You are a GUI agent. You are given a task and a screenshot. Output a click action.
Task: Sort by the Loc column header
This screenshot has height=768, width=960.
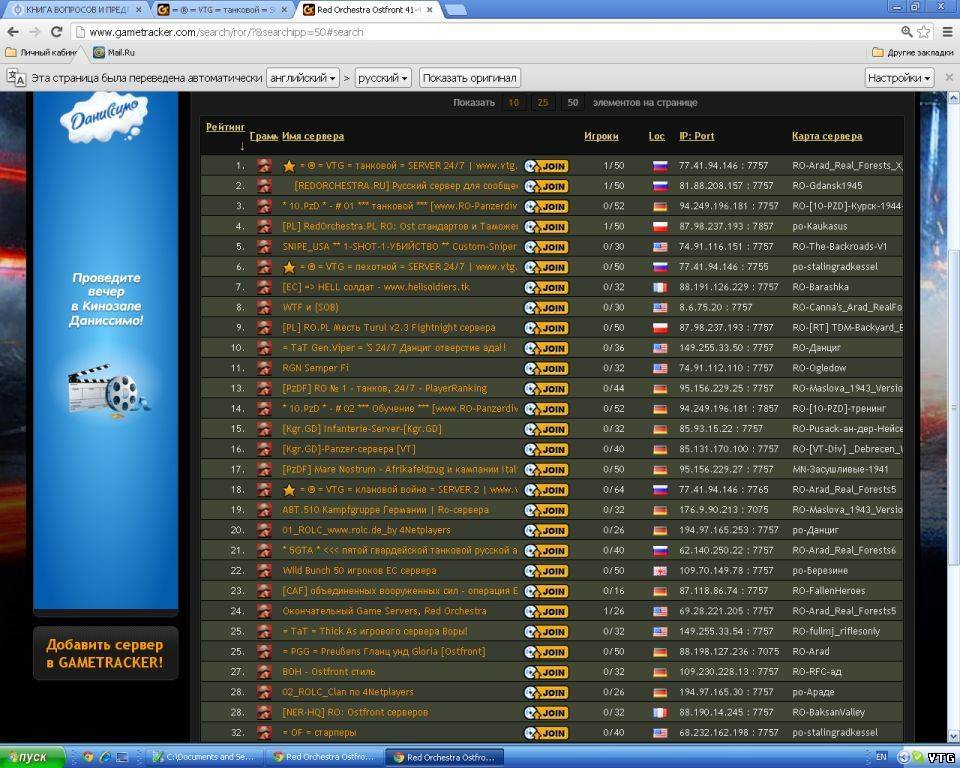(x=656, y=137)
